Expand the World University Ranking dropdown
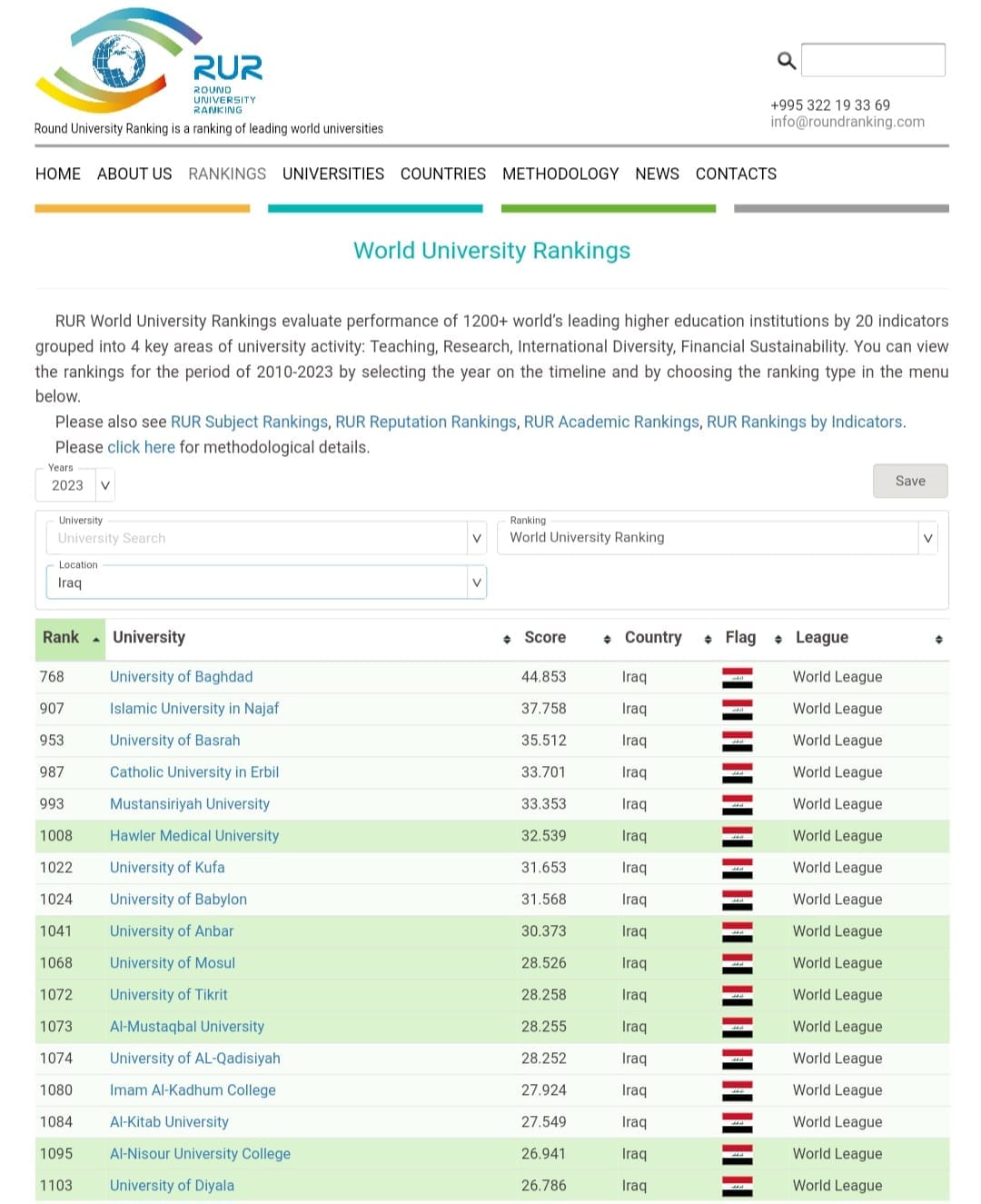981x1204 pixels. coord(718,538)
